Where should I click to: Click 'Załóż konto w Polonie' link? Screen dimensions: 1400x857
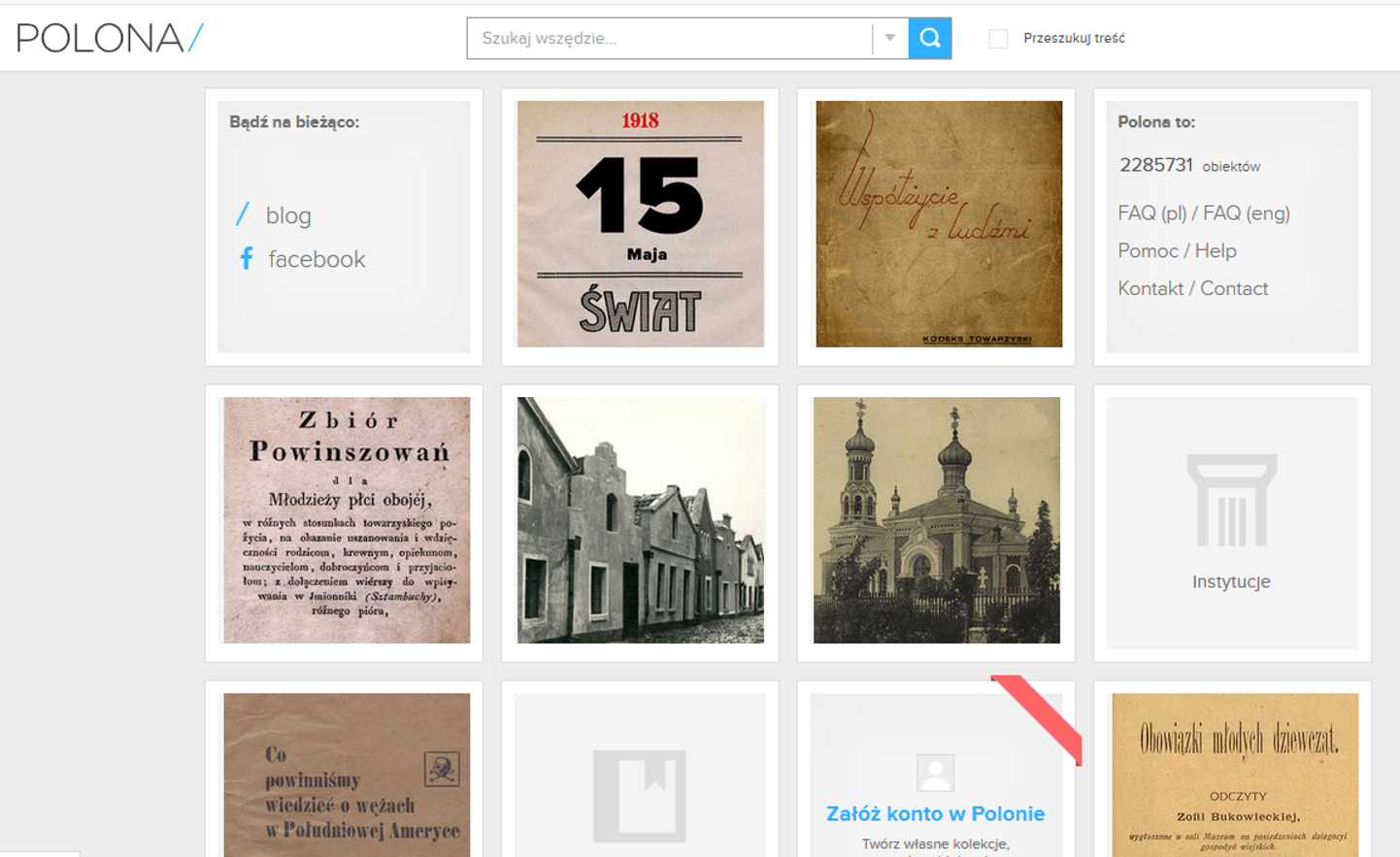pyautogui.click(x=936, y=813)
